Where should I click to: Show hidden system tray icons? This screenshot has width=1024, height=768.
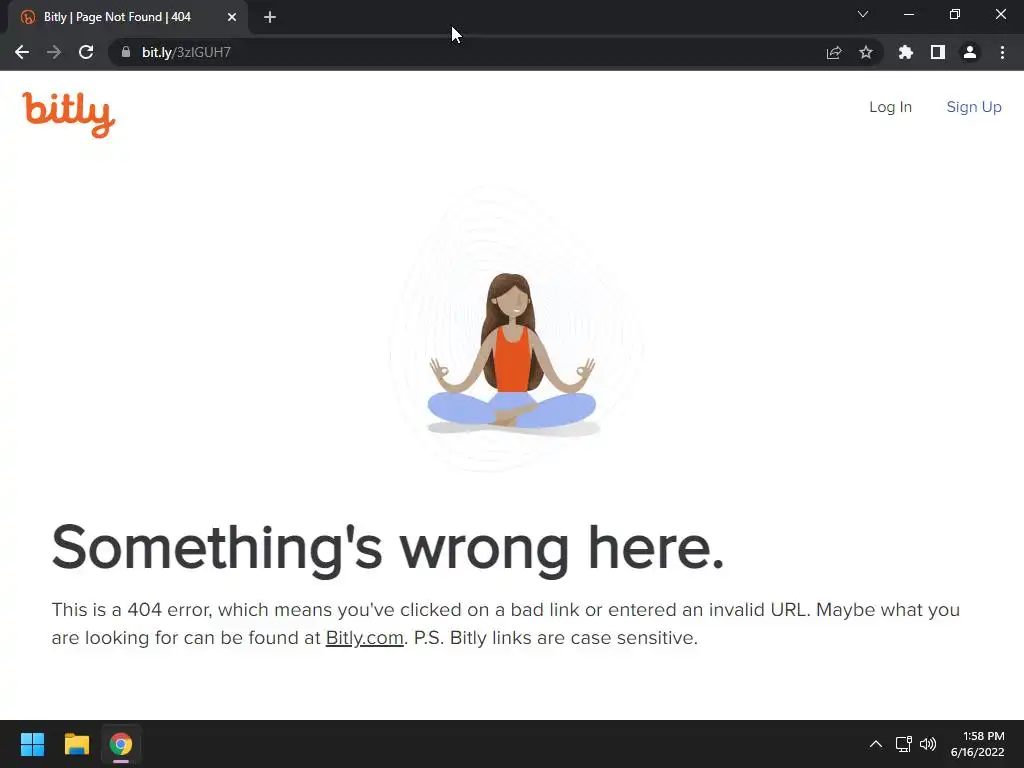click(x=876, y=744)
